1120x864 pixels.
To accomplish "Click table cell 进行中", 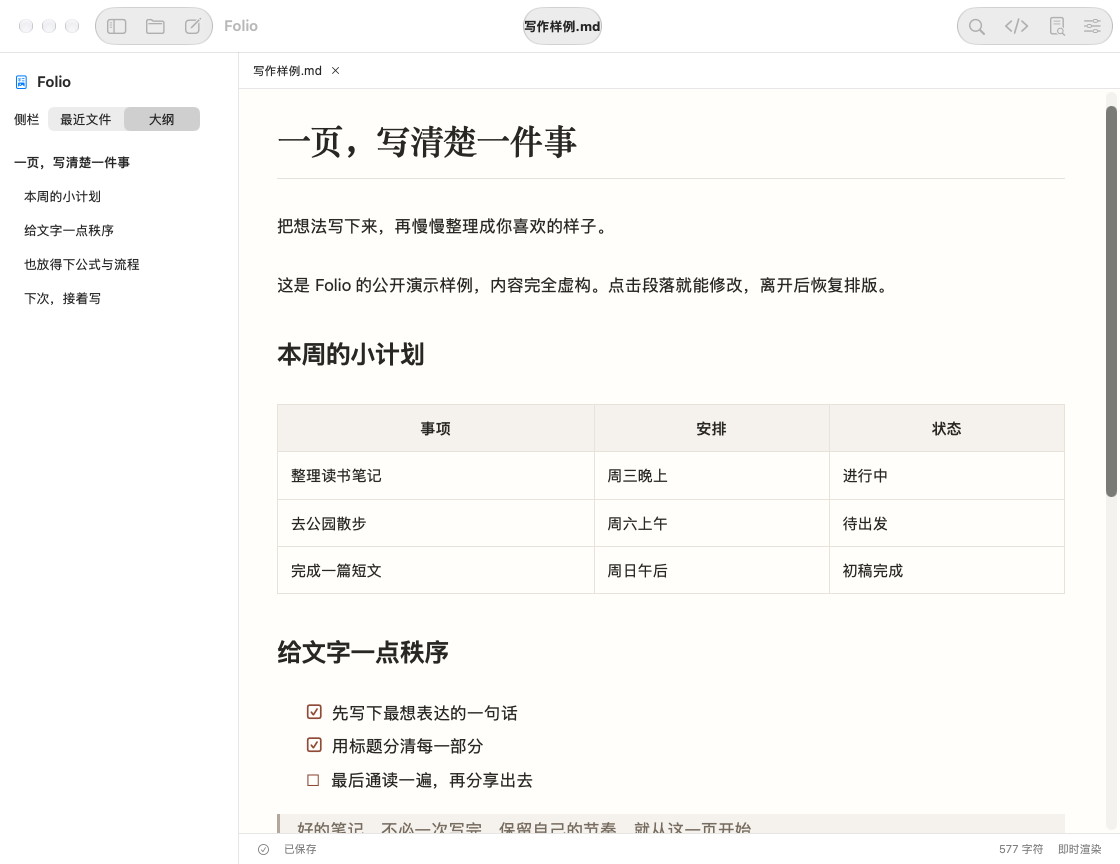I will pos(946,476).
